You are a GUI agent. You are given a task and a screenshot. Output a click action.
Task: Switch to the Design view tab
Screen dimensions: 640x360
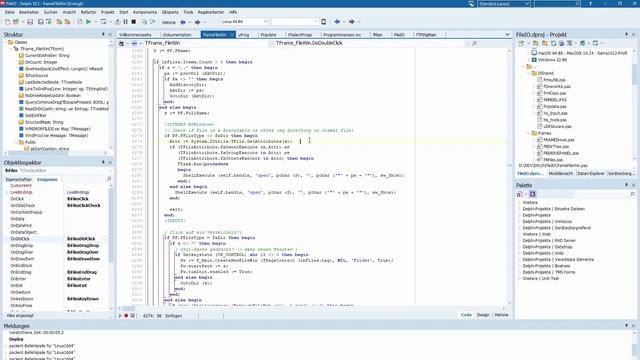pos(483,315)
